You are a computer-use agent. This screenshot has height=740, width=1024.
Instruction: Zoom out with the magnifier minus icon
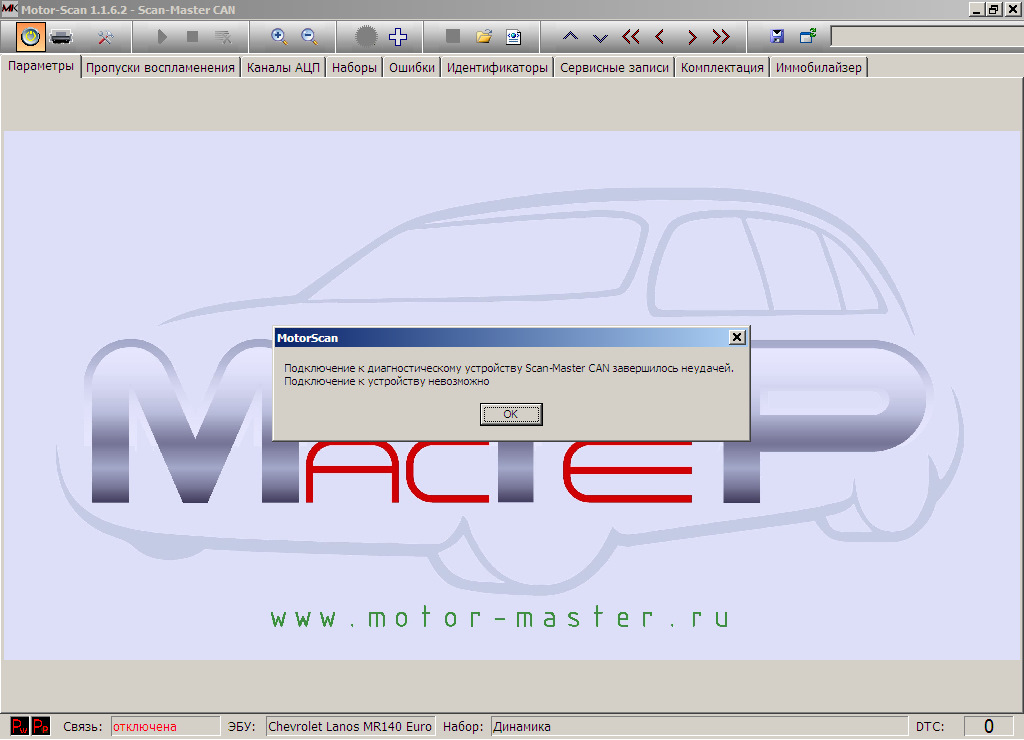click(310, 37)
